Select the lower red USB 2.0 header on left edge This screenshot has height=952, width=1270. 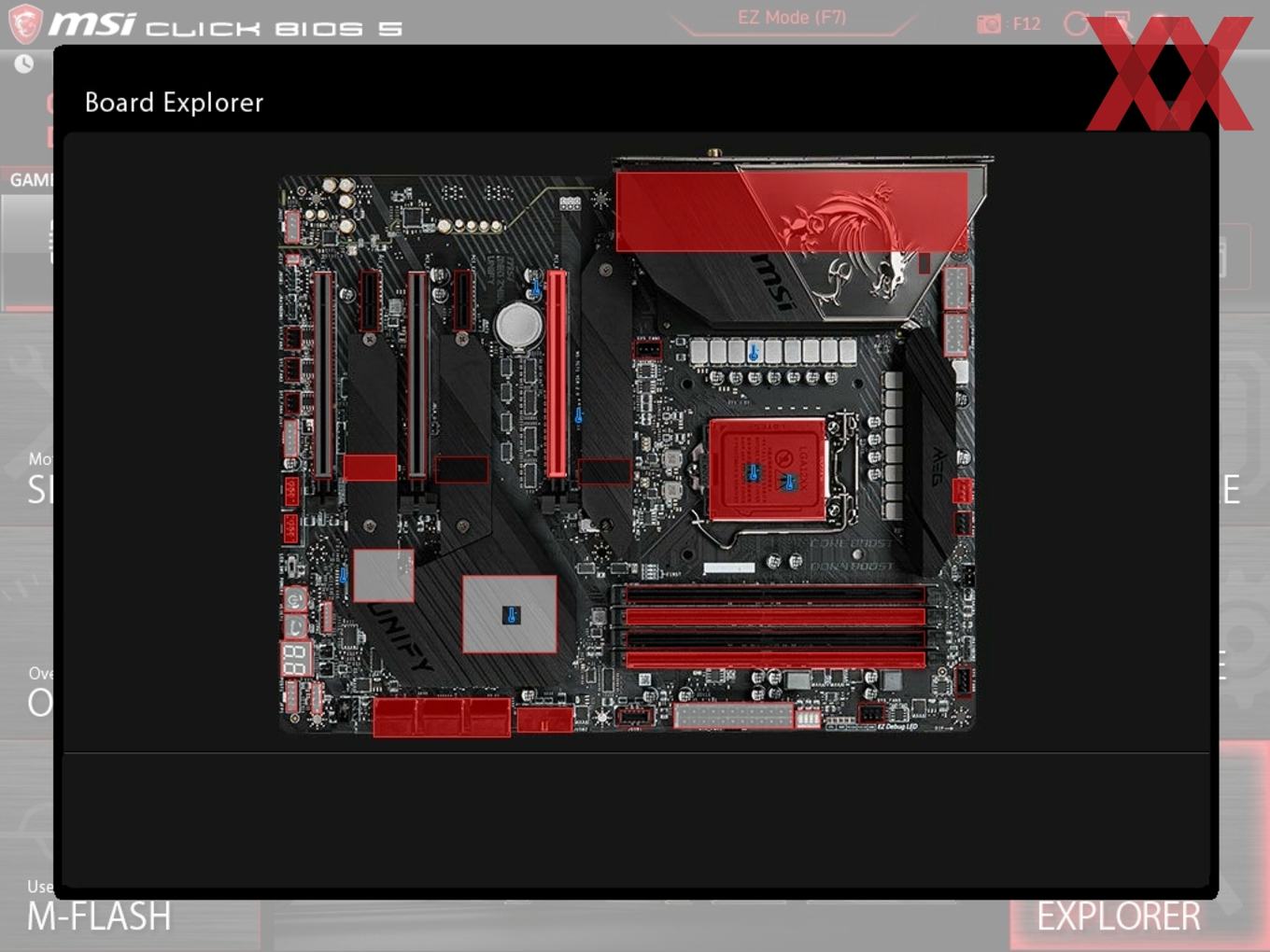point(291,528)
